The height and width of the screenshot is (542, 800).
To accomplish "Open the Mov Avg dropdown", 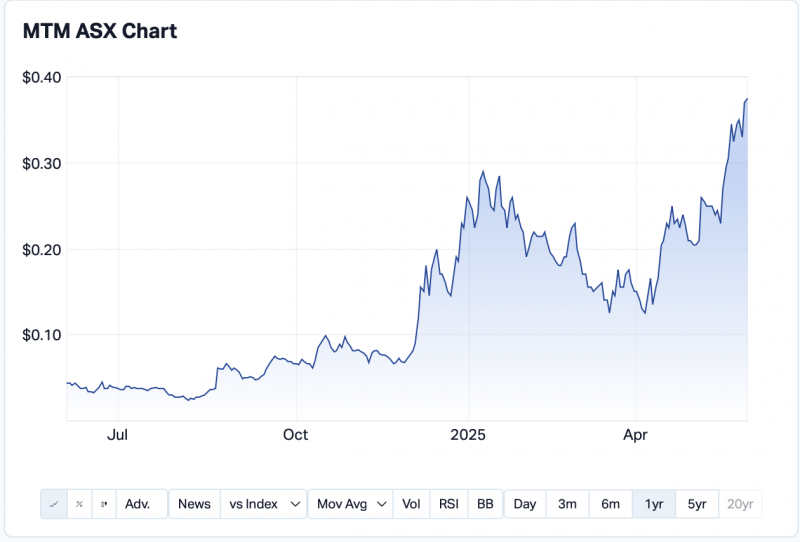I will click(349, 504).
